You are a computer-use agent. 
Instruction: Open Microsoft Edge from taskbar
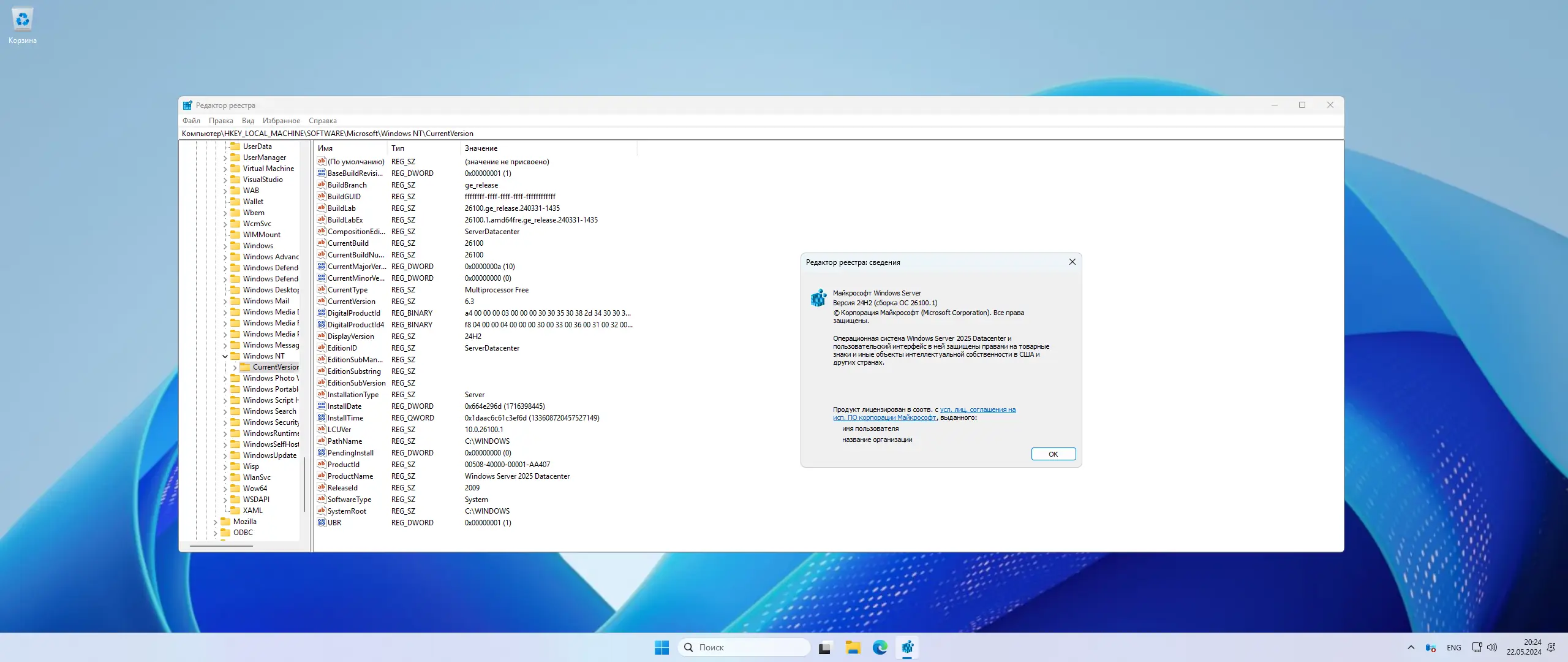tap(880, 647)
